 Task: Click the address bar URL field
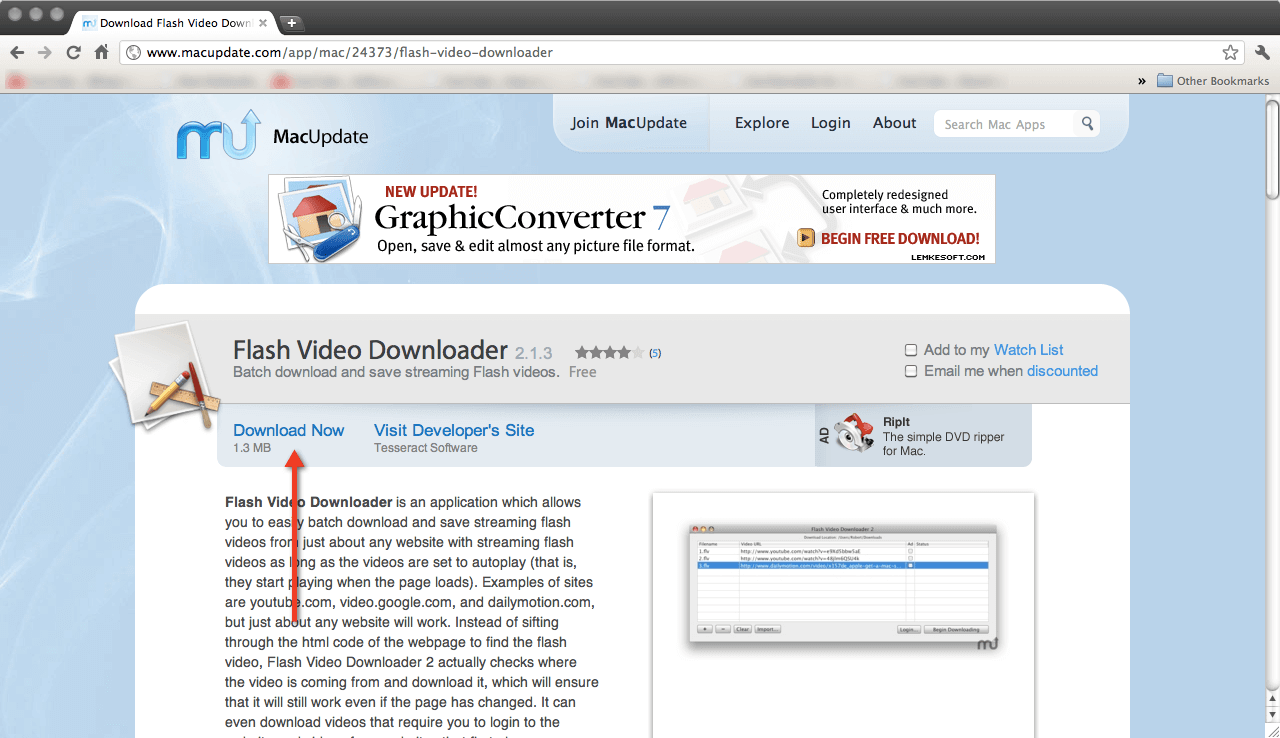(x=682, y=52)
